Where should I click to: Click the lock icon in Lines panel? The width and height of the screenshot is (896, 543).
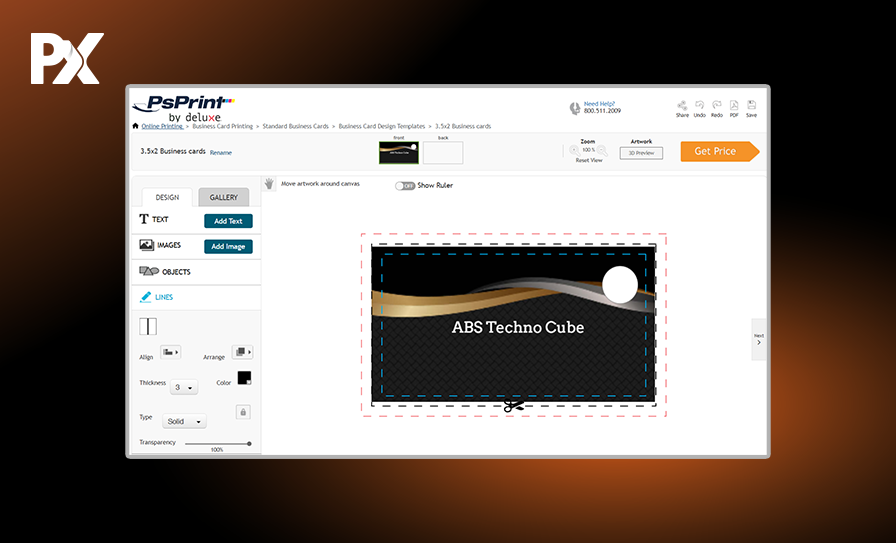(x=243, y=412)
